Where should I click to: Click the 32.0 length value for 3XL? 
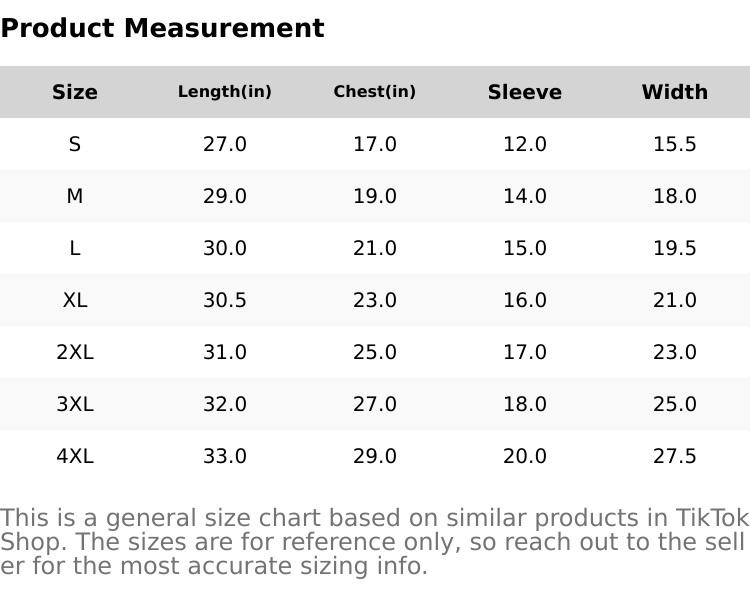coord(225,404)
